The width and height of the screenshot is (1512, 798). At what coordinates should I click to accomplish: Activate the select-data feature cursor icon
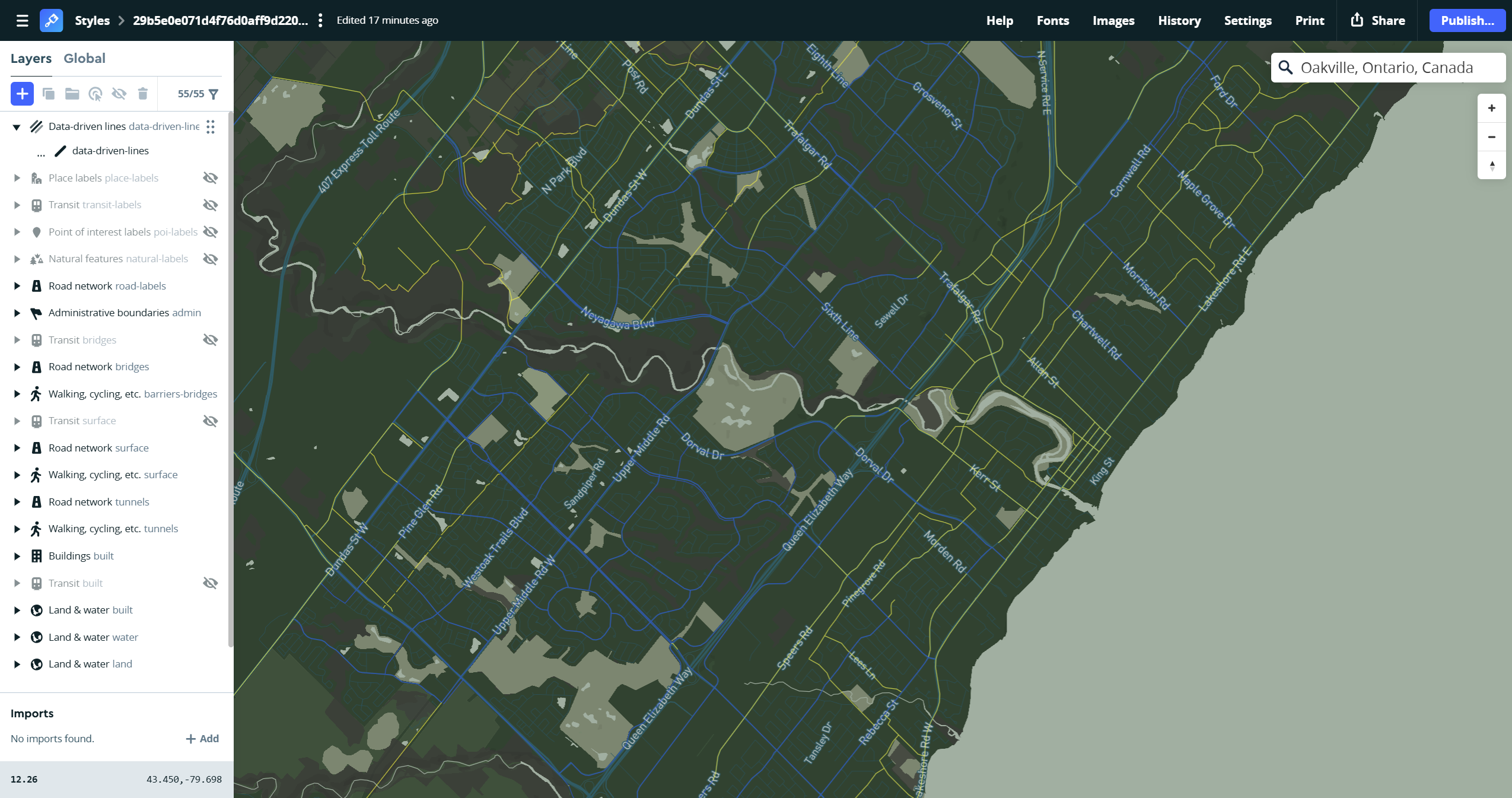coord(96,94)
